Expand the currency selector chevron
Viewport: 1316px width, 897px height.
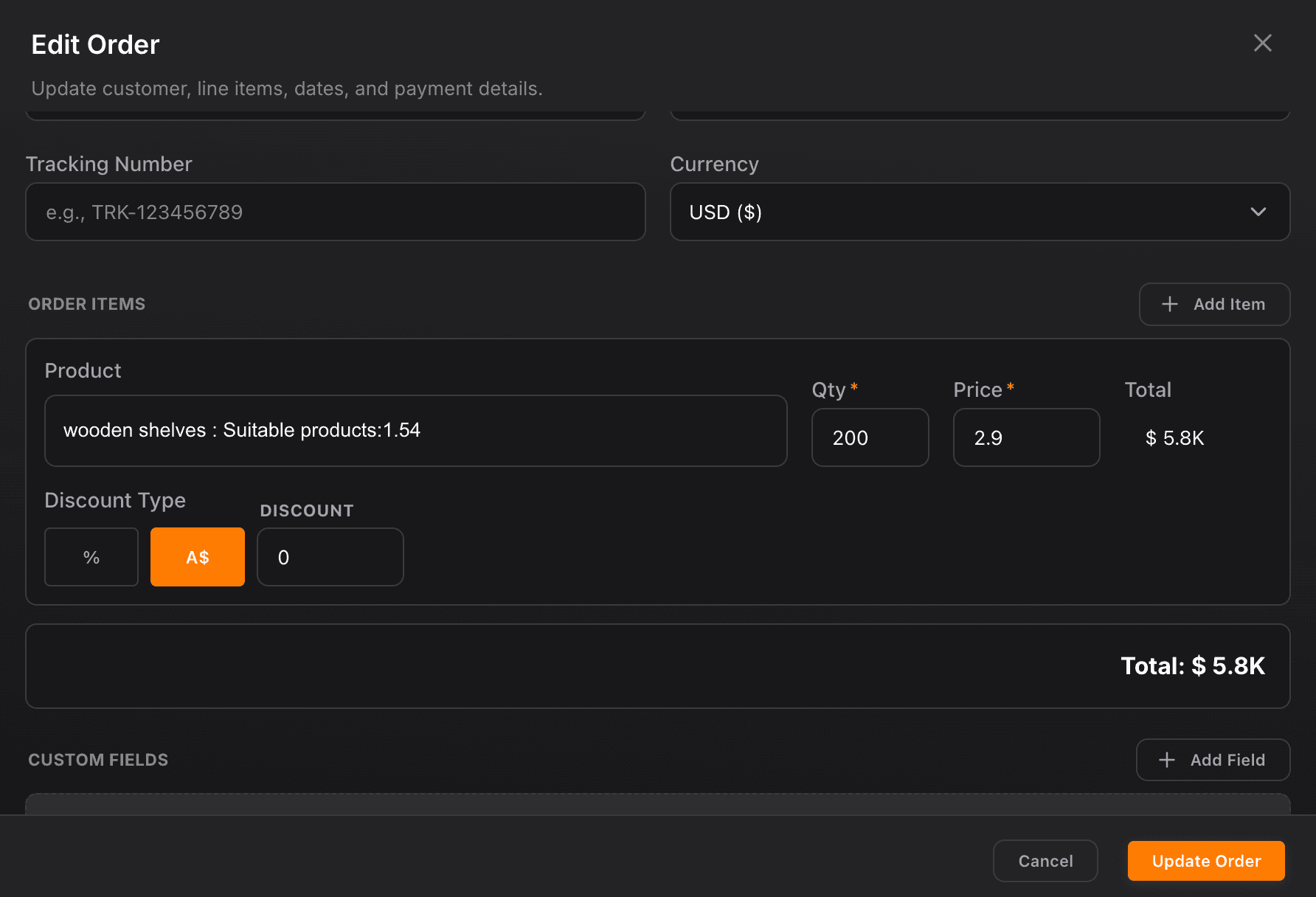(1258, 212)
